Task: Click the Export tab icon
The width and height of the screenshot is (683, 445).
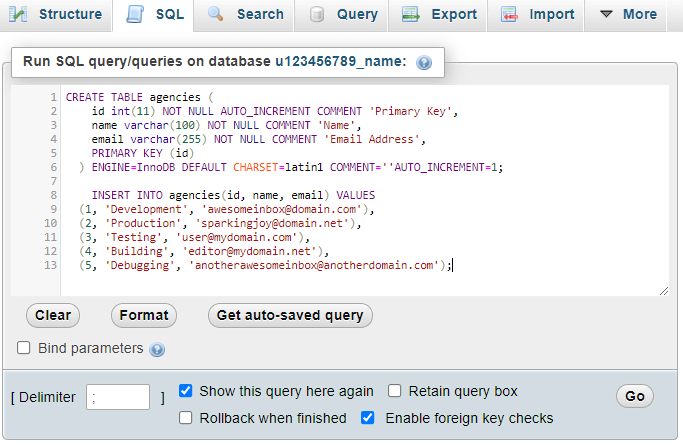Action: click(409, 15)
